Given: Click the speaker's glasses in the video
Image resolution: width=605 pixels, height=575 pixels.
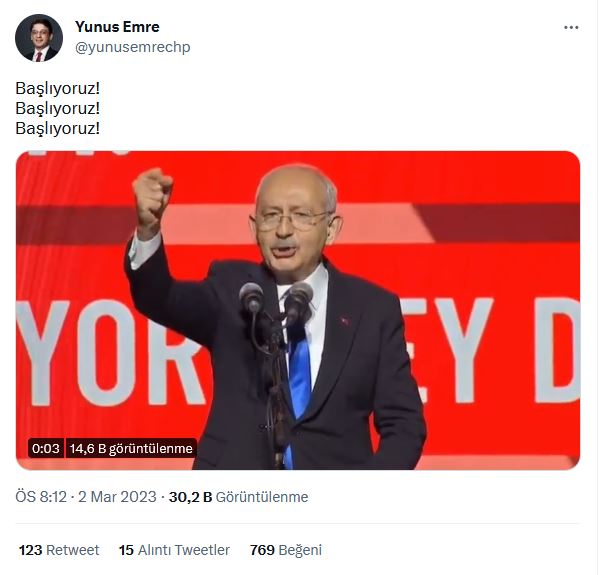Looking at the screenshot, I should [293, 220].
